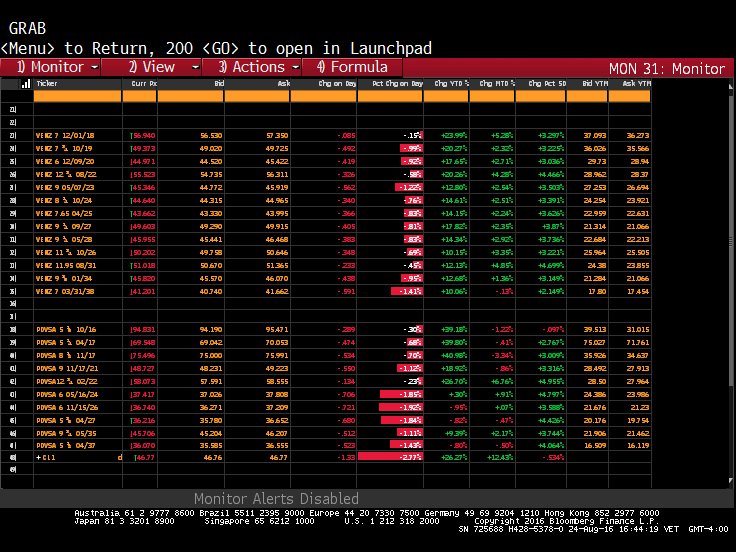Click the chart icon in the table header
Image resolution: width=736 pixels, height=552 pixels.
pos(26,84)
